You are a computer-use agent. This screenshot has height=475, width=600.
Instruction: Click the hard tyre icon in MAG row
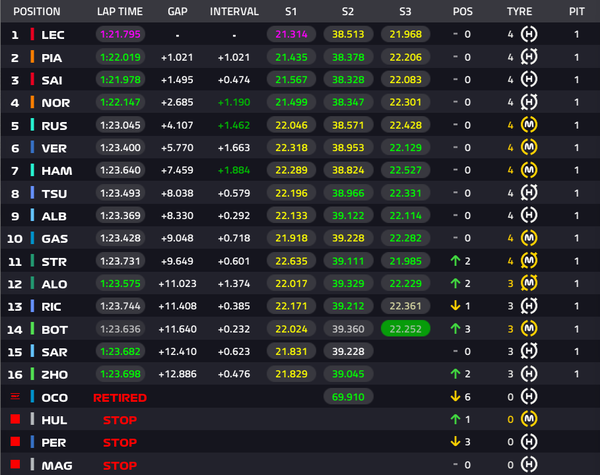tap(529, 465)
